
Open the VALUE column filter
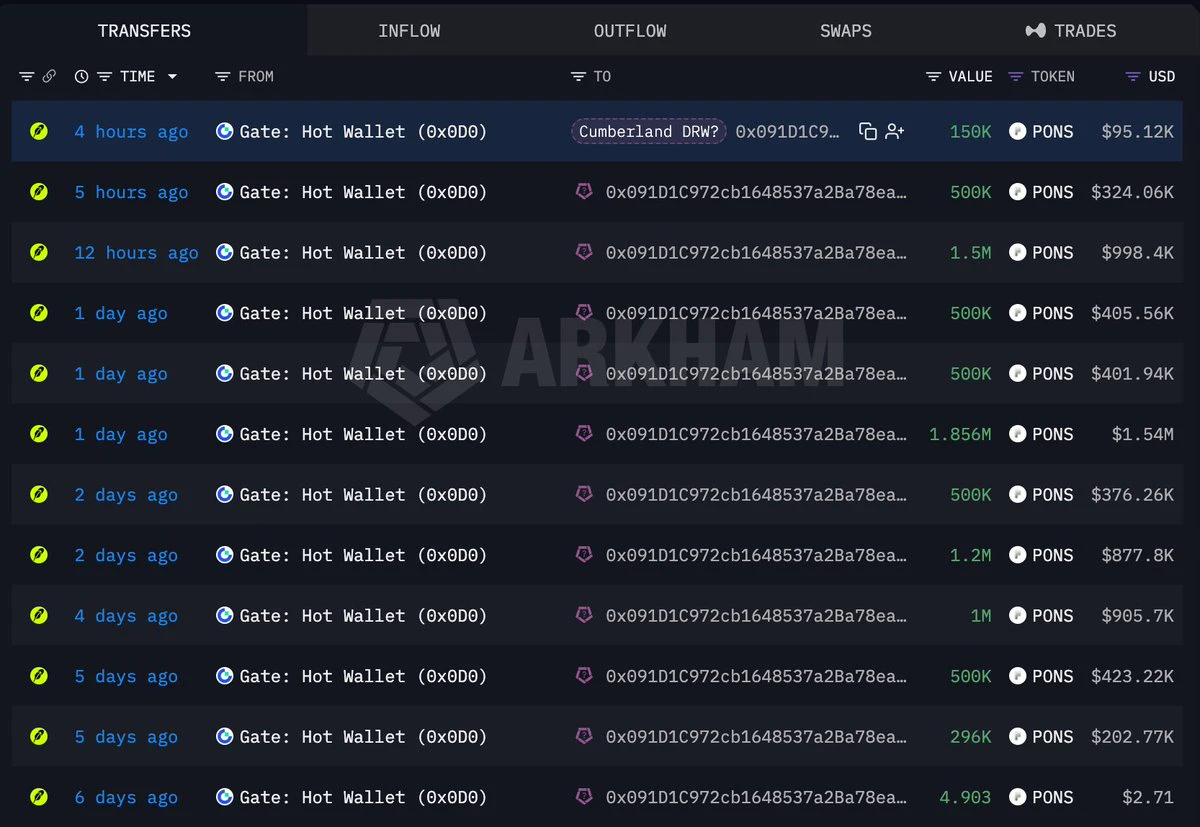(933, 77)
